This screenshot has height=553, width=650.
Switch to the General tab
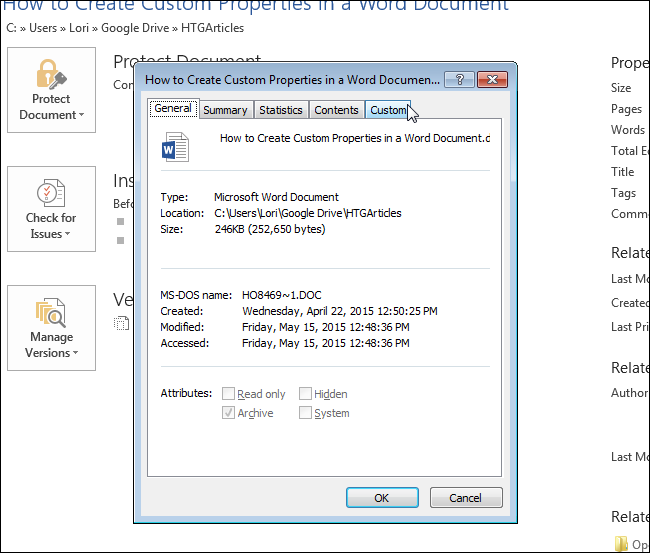(x=173, y=108)
